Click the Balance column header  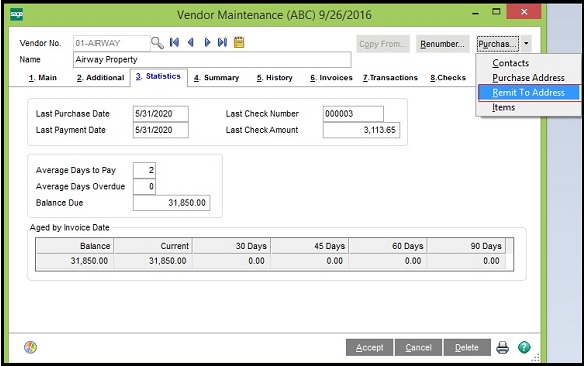(75, 246)
